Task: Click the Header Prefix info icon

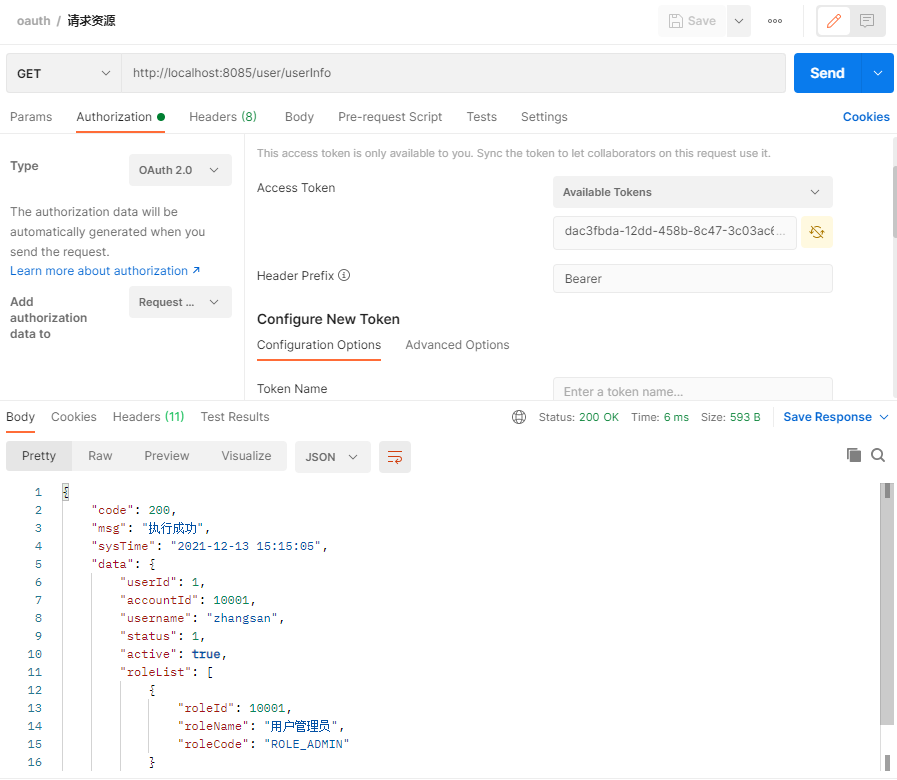Action: (x=344, y=275)
